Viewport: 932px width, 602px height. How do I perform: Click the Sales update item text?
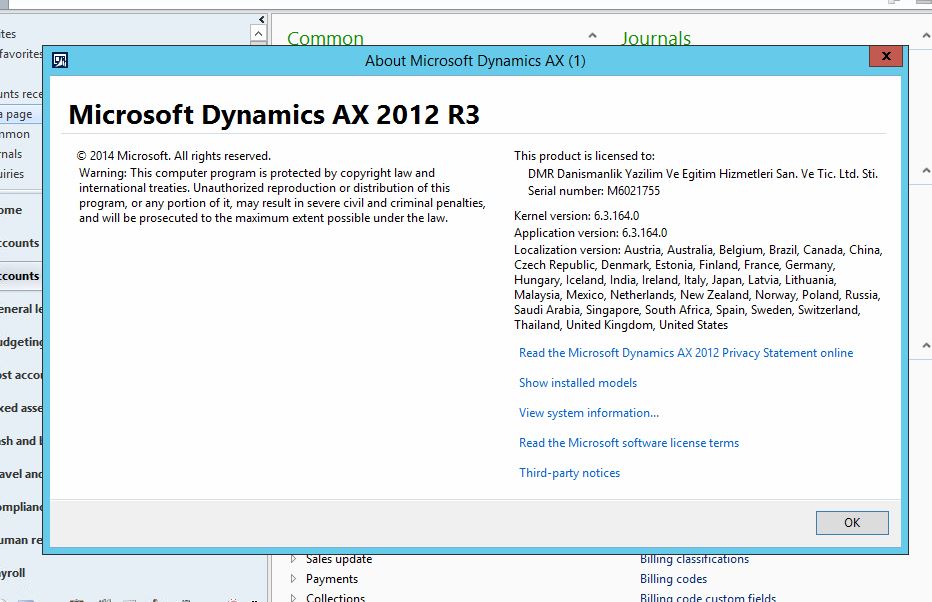pos(339,559)
